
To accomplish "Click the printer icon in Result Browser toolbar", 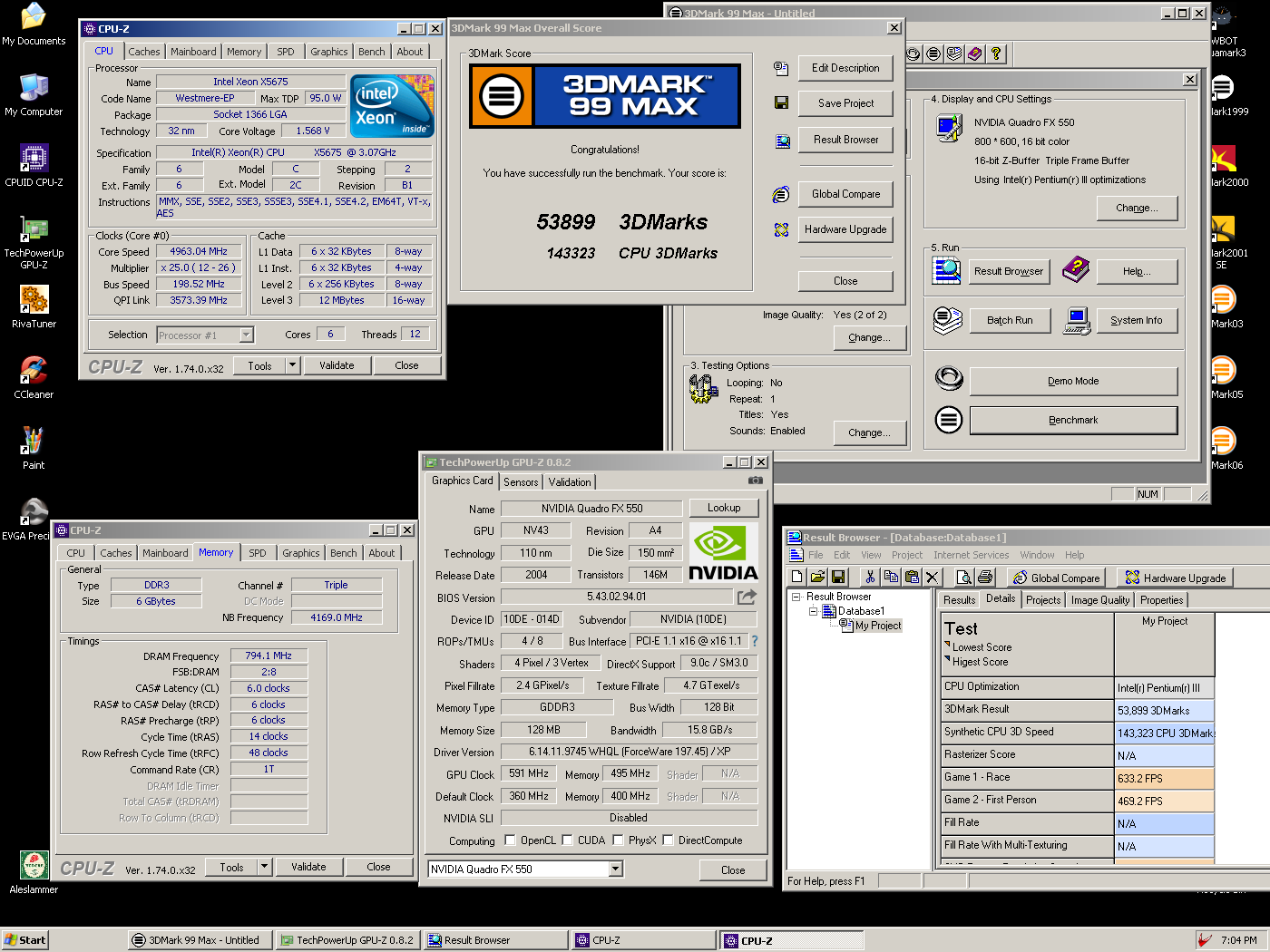I will point(985,578).
